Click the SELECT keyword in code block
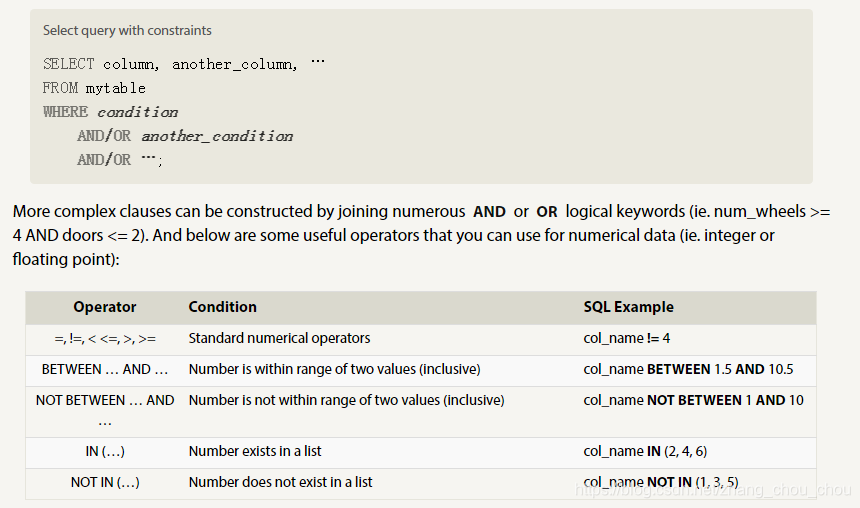 [x=69, y=64]
